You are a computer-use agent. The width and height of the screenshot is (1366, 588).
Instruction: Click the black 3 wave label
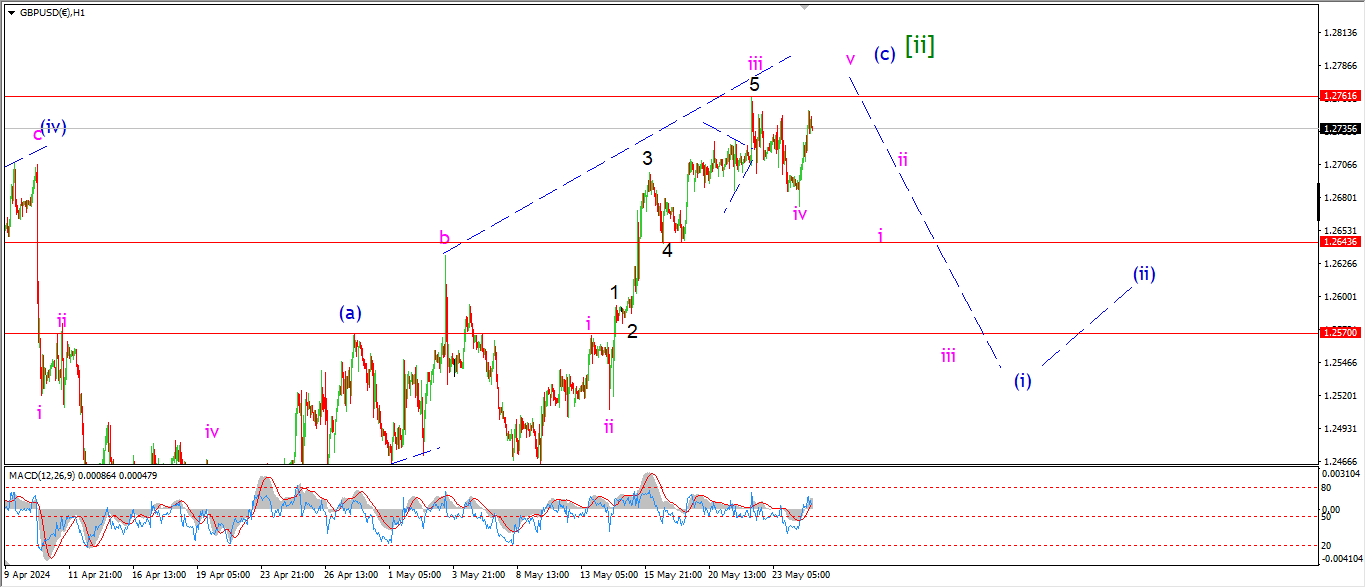648,158
